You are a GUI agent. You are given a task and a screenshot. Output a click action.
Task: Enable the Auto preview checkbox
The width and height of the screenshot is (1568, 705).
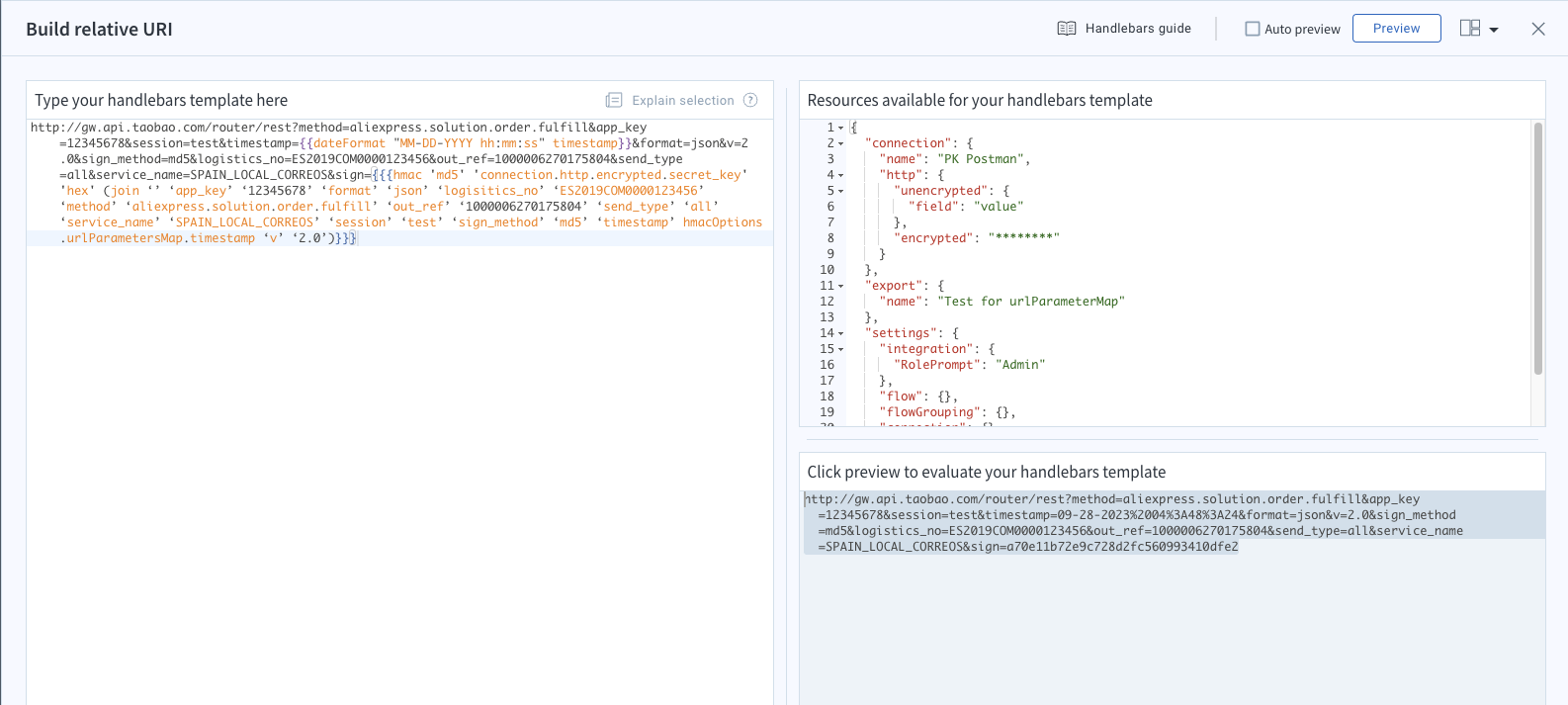[x=1253, y=29]
